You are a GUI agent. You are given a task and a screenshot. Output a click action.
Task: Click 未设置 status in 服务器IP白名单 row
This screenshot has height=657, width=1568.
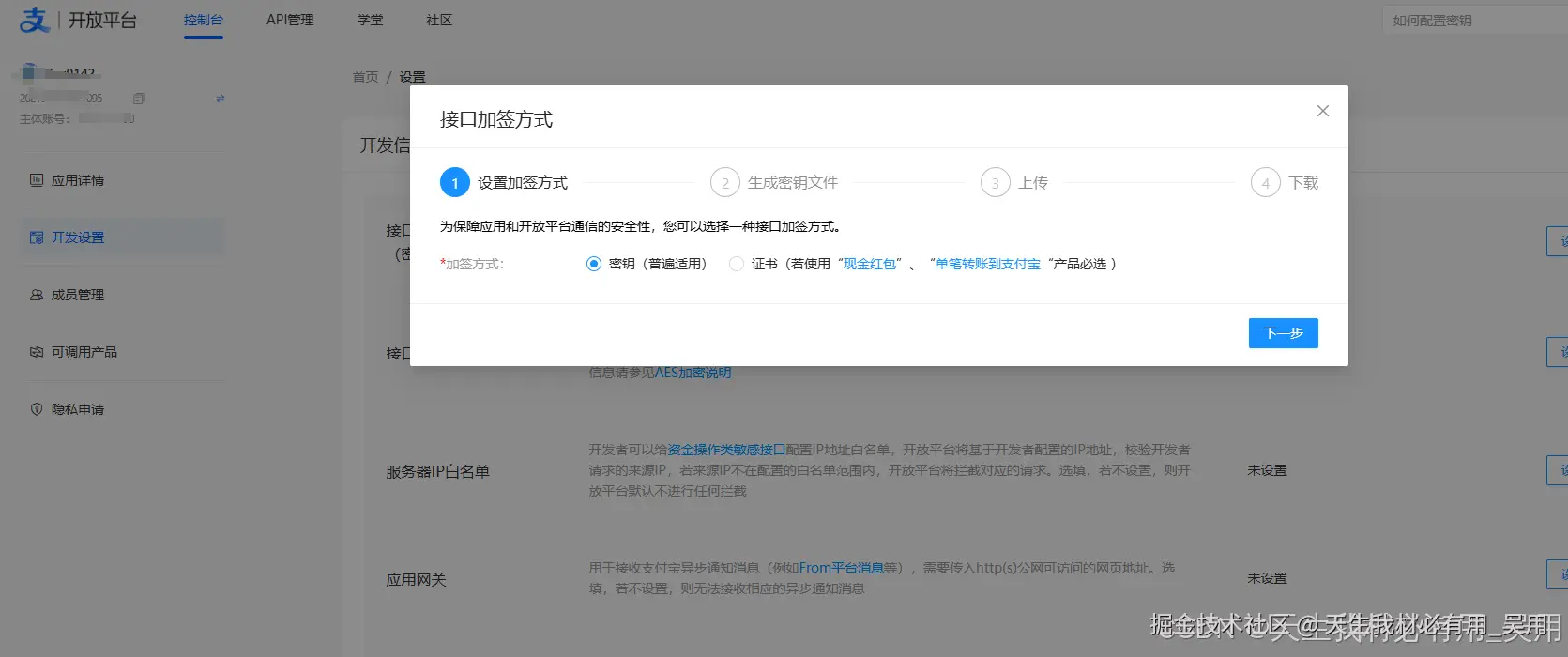pos(1267,470)
